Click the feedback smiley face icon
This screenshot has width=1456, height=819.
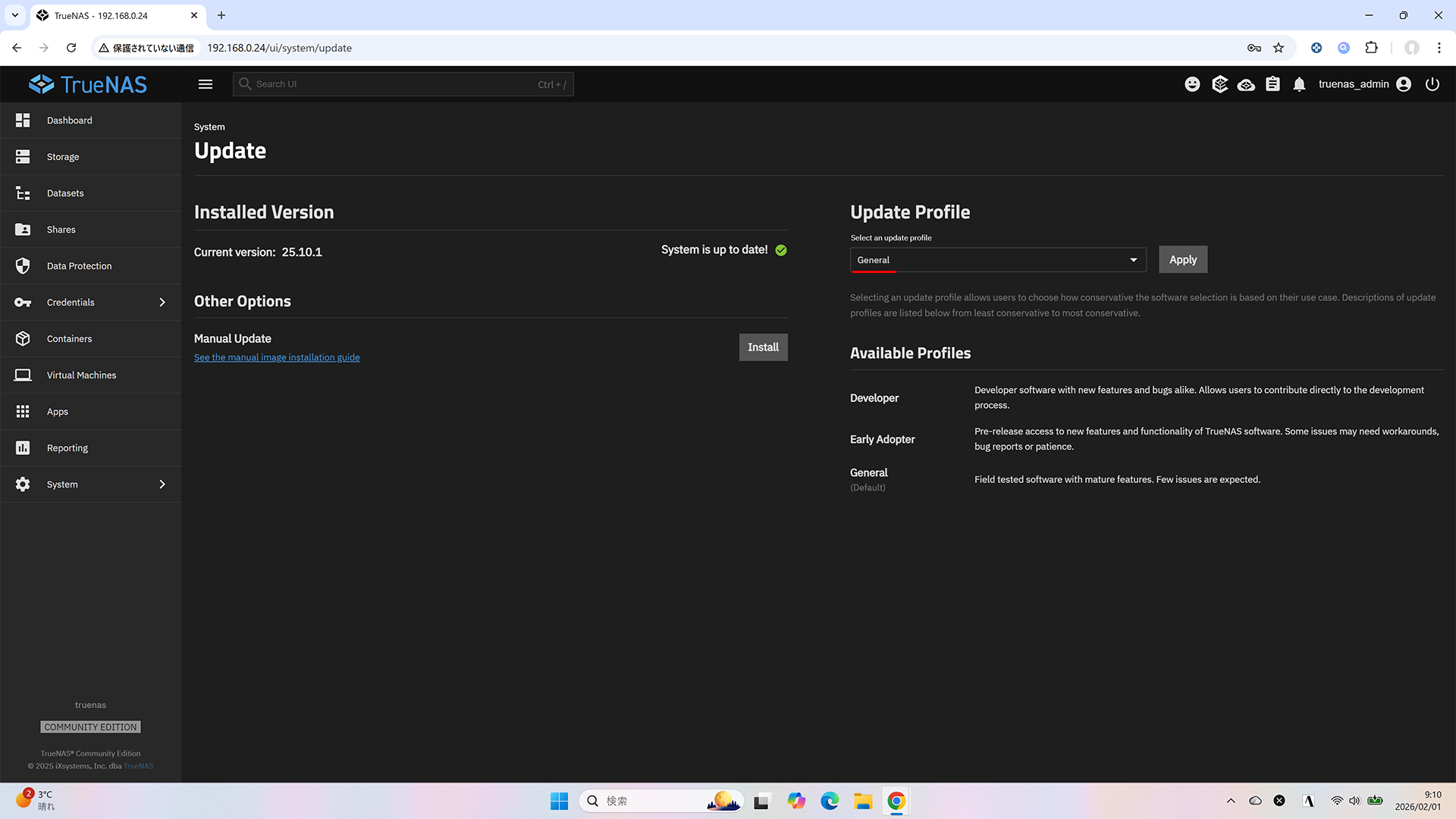[1192, 84]
